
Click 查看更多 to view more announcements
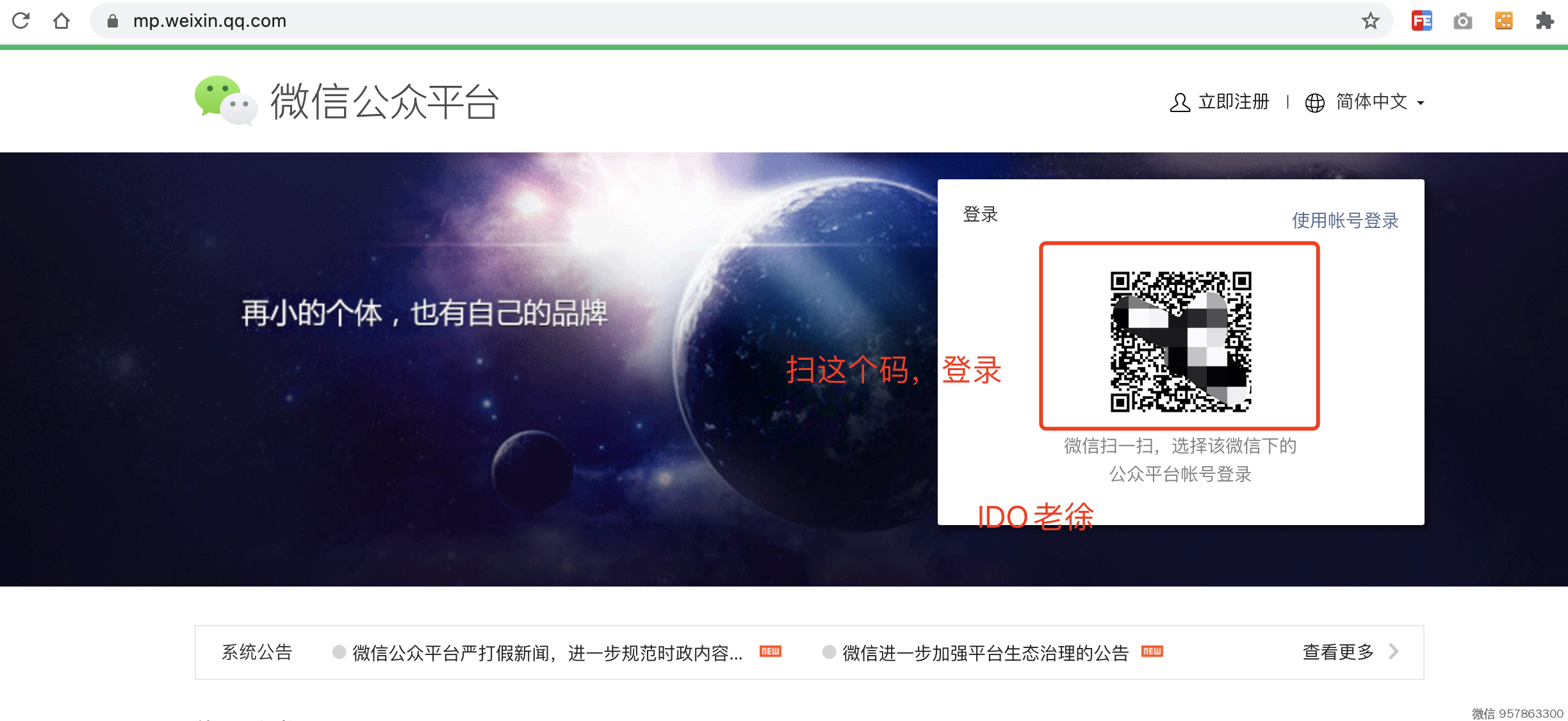pyautogui.click(x=1338, y=652)
